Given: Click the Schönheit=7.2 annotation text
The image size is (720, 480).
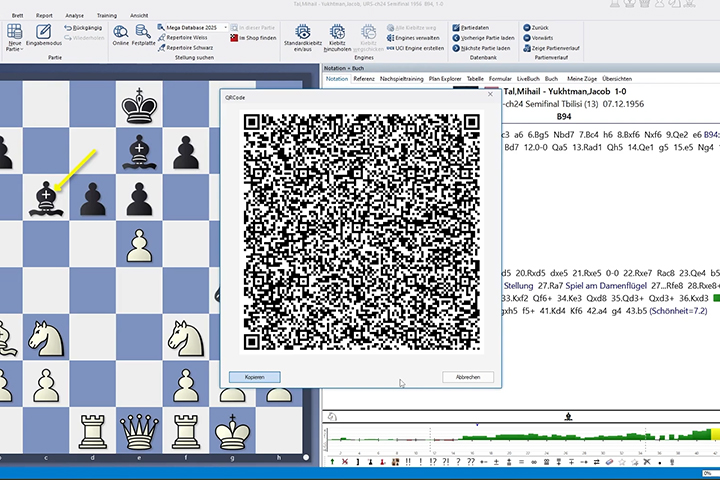Looking at the screenshot, I should (678, 311).
